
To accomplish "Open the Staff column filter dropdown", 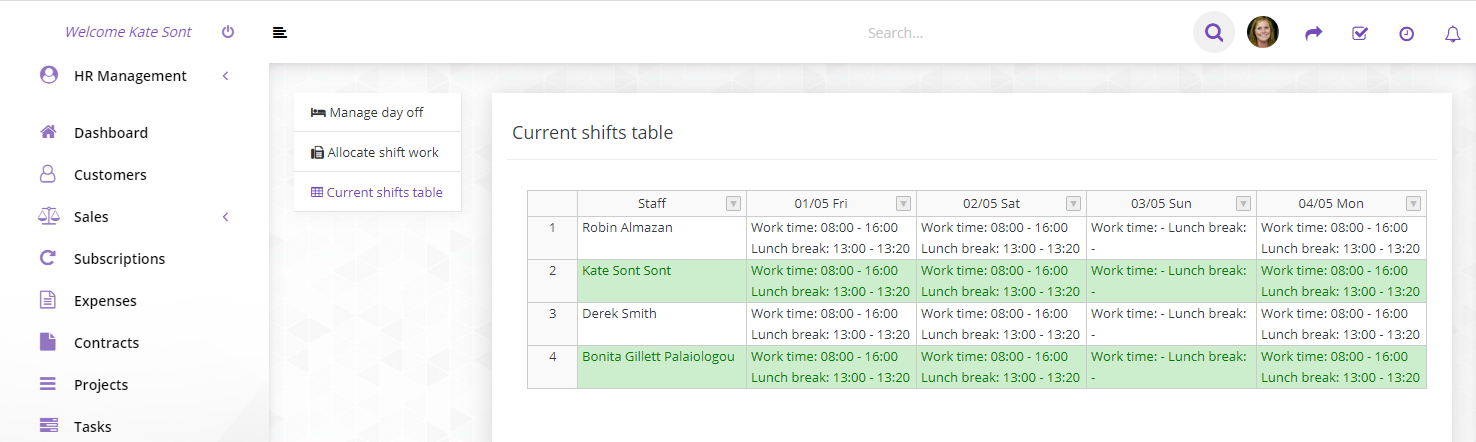I will click(733, 204).
